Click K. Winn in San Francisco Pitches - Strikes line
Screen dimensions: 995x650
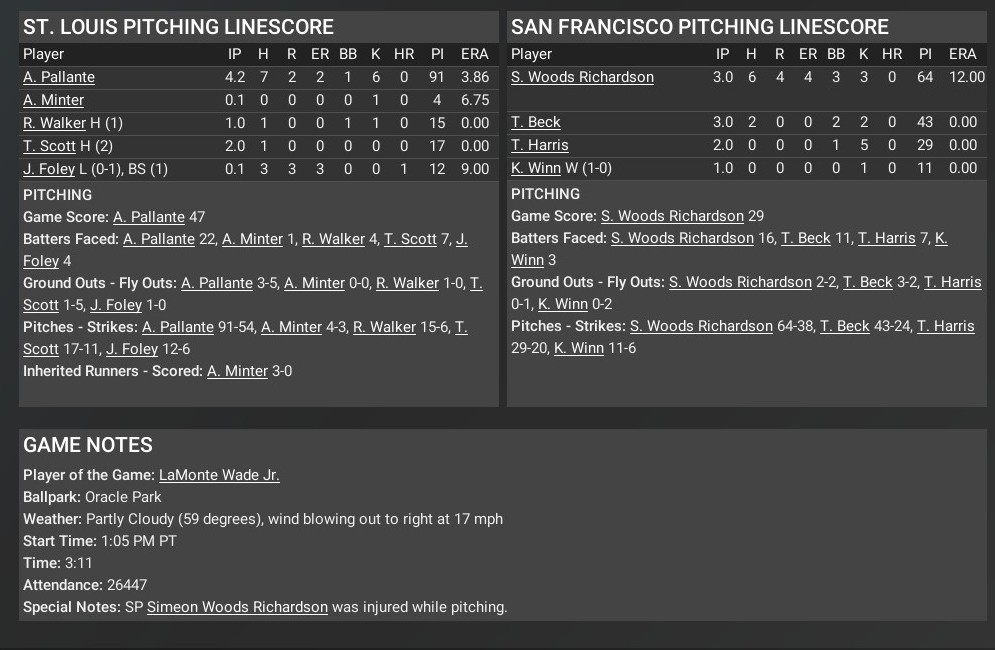click(580, 348)
